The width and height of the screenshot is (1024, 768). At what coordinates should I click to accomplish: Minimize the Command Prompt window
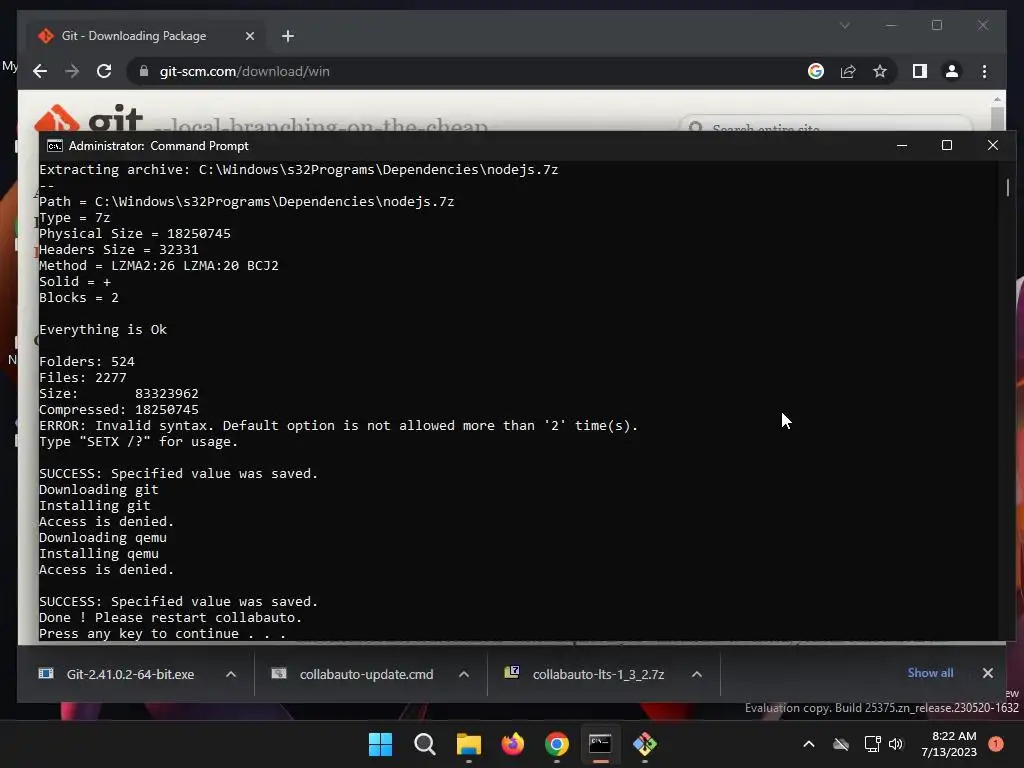[902, 145]
